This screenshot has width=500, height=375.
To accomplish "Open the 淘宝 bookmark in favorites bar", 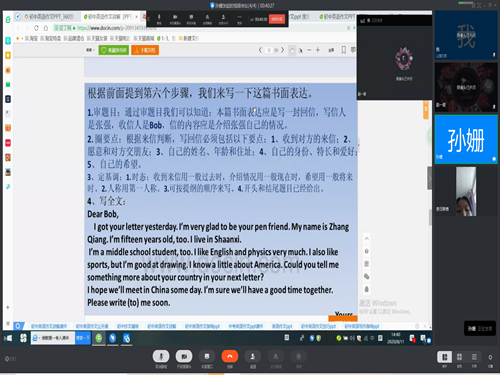I will [x=31, y=38].
